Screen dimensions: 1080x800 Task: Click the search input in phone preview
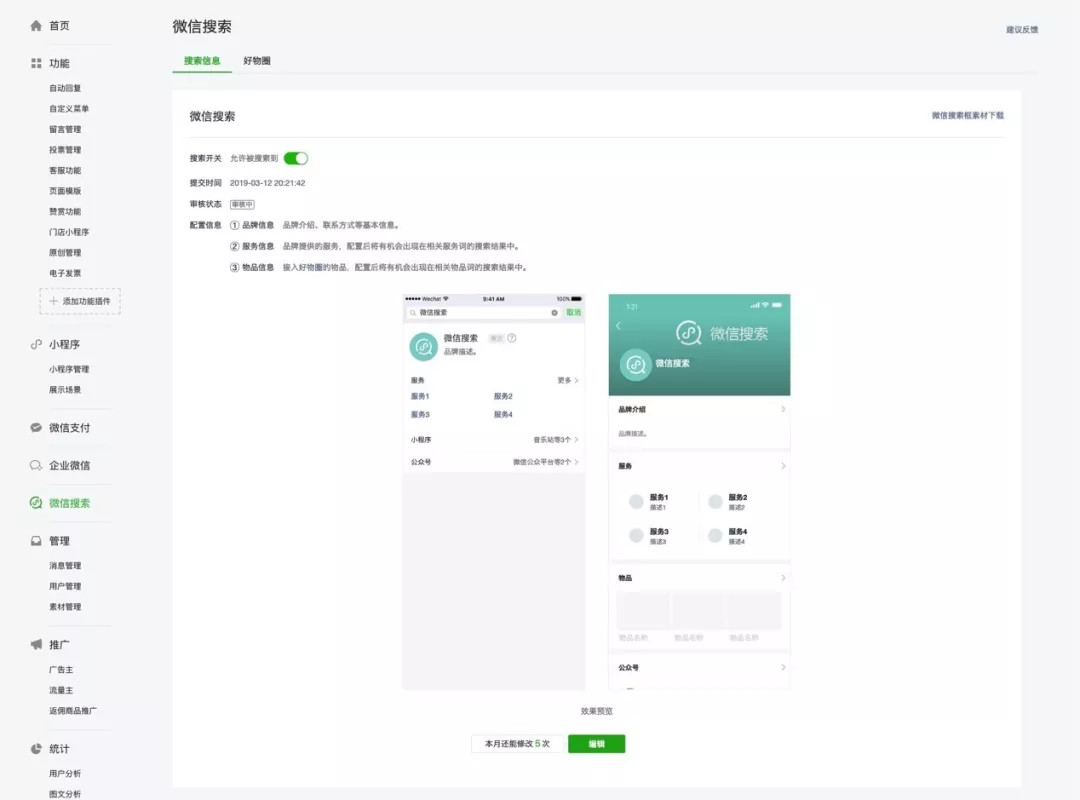[484, 313]
